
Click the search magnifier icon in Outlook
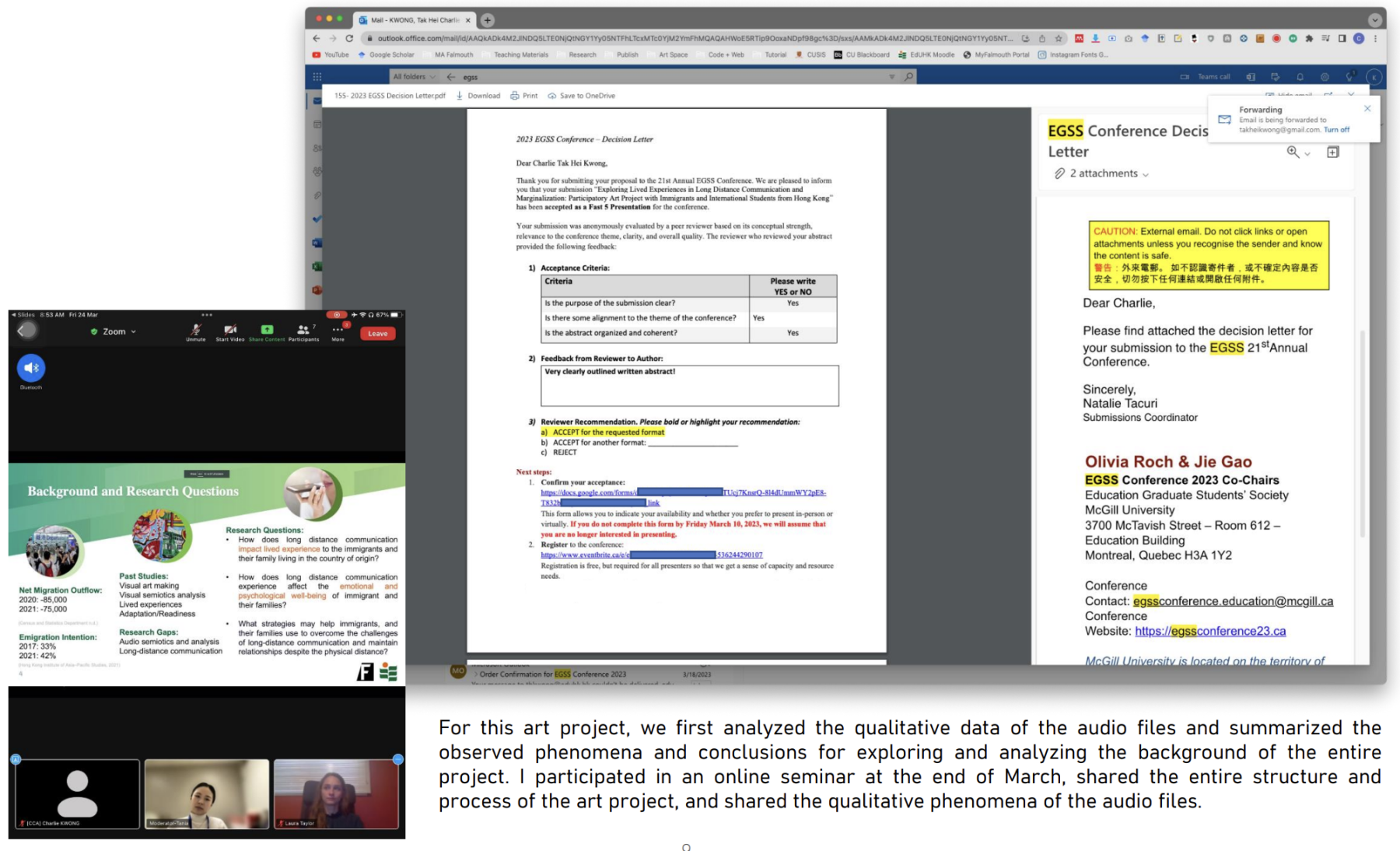(x=908, y=76)
